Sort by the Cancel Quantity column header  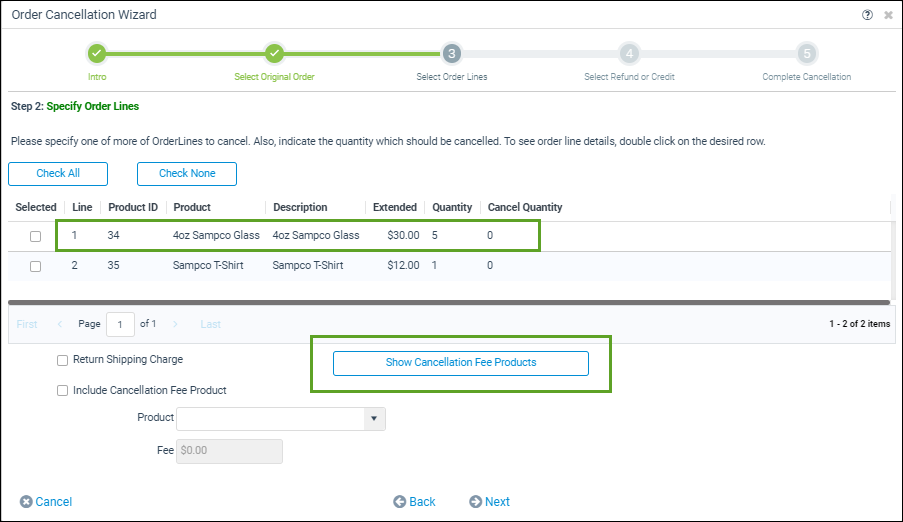tap(525, 207)
